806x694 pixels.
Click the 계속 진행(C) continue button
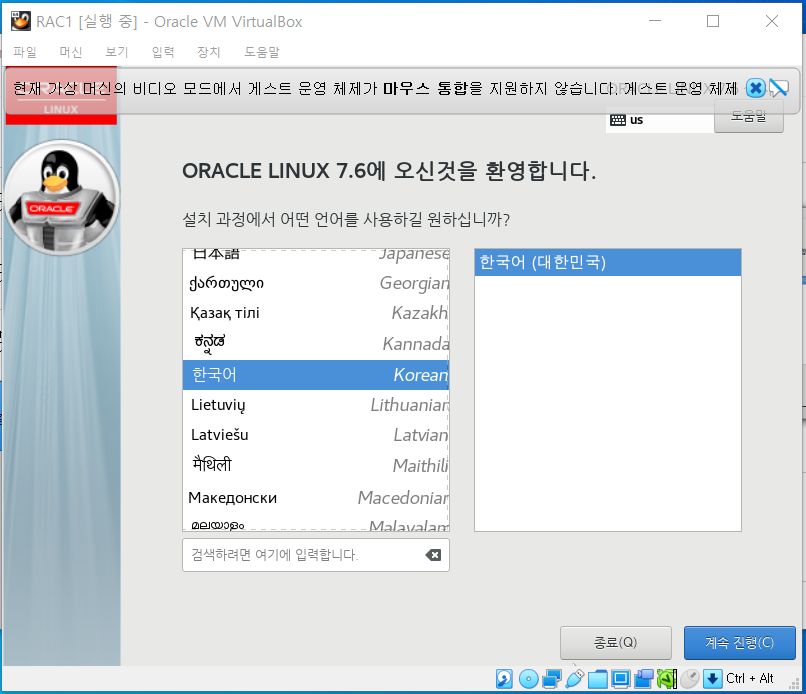(740, 643)
